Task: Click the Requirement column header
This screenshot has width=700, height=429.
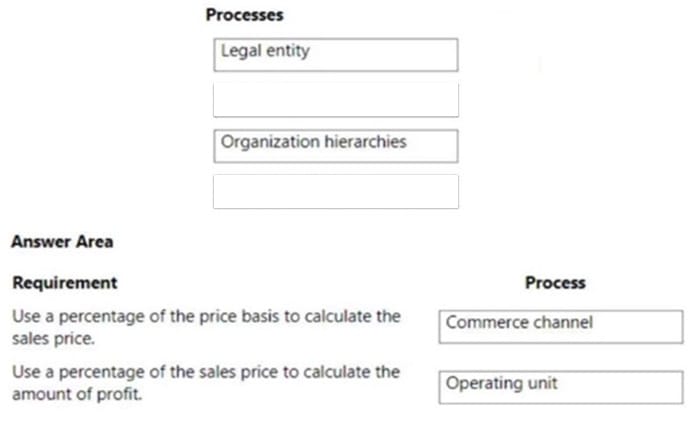Action: 65,283
